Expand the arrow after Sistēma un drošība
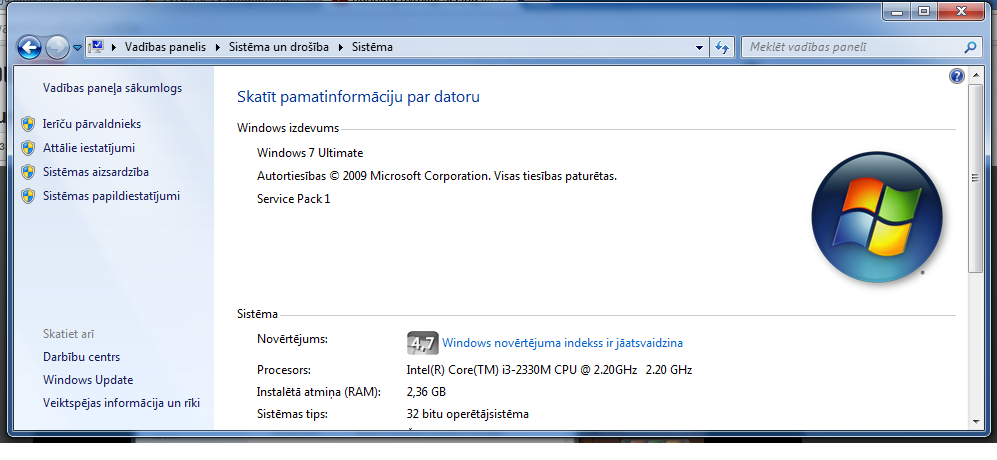997x460 pixels. pos(340,47)
